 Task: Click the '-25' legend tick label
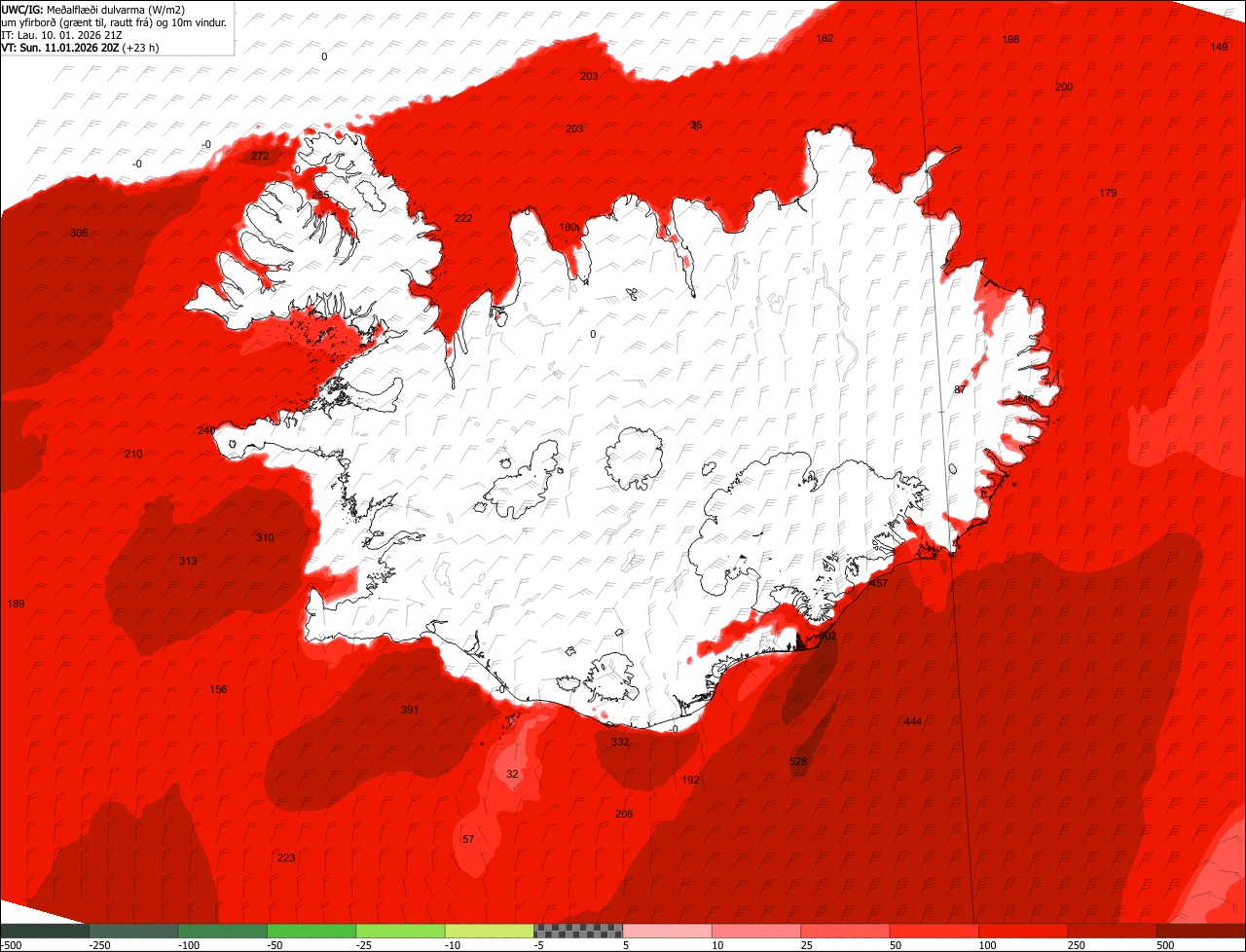(x=364, y=945)
